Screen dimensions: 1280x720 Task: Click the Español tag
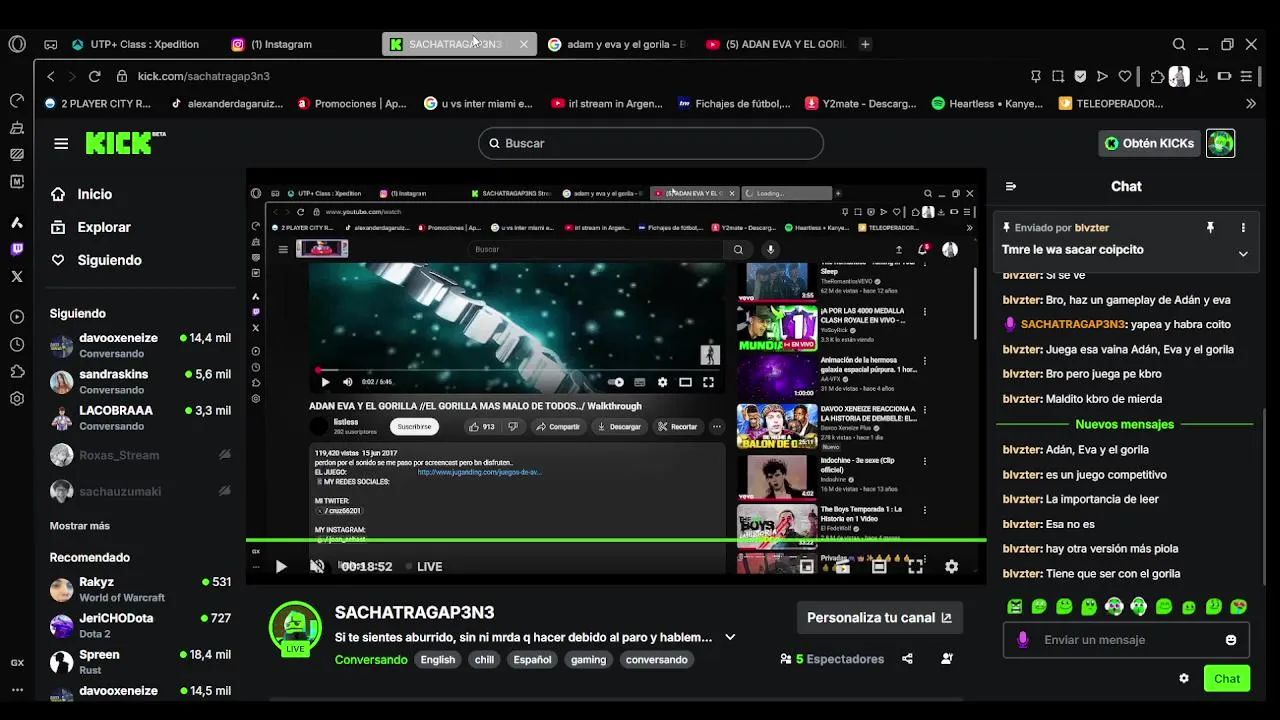532,660
